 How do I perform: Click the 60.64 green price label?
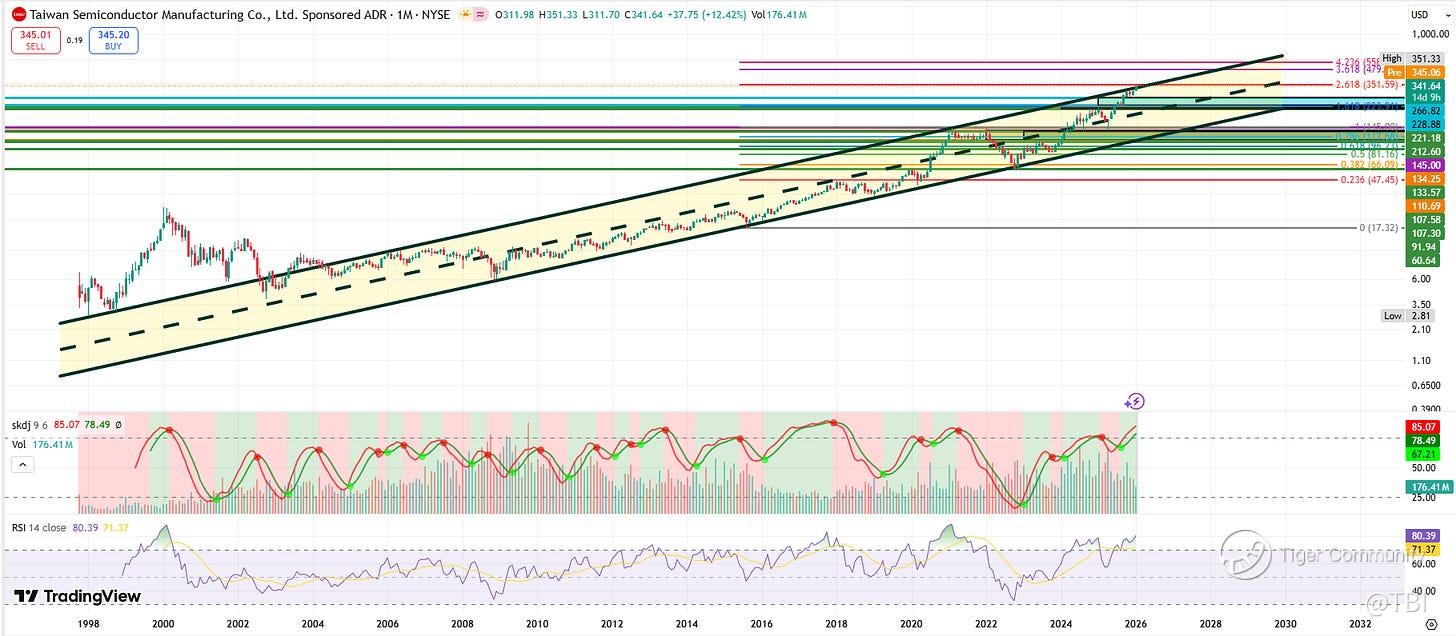tap(1424, 260)
